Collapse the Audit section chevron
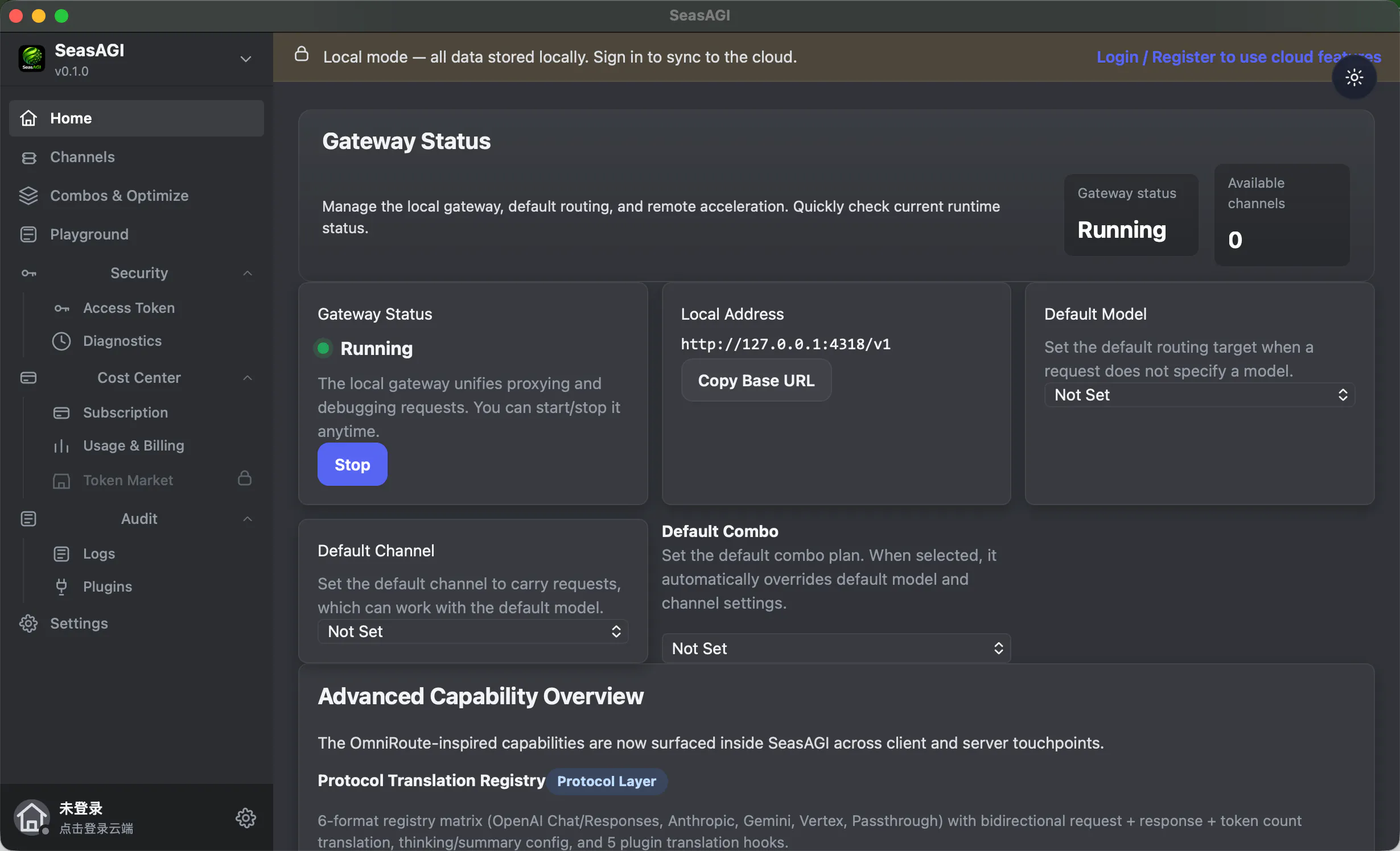The width and height of the screenshot is (1400, 851). tap(248, 519)
